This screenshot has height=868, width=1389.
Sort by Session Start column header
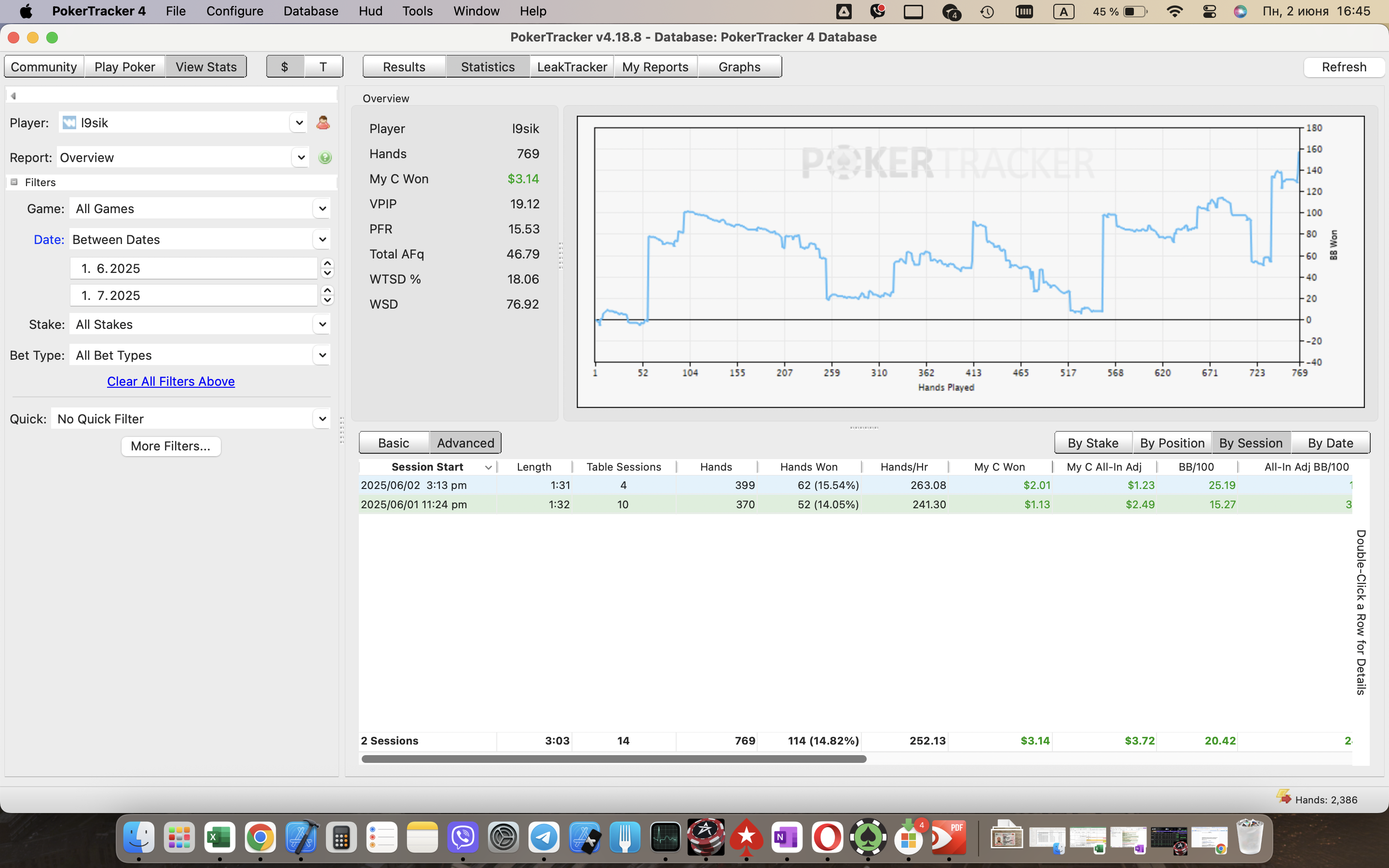428,467
